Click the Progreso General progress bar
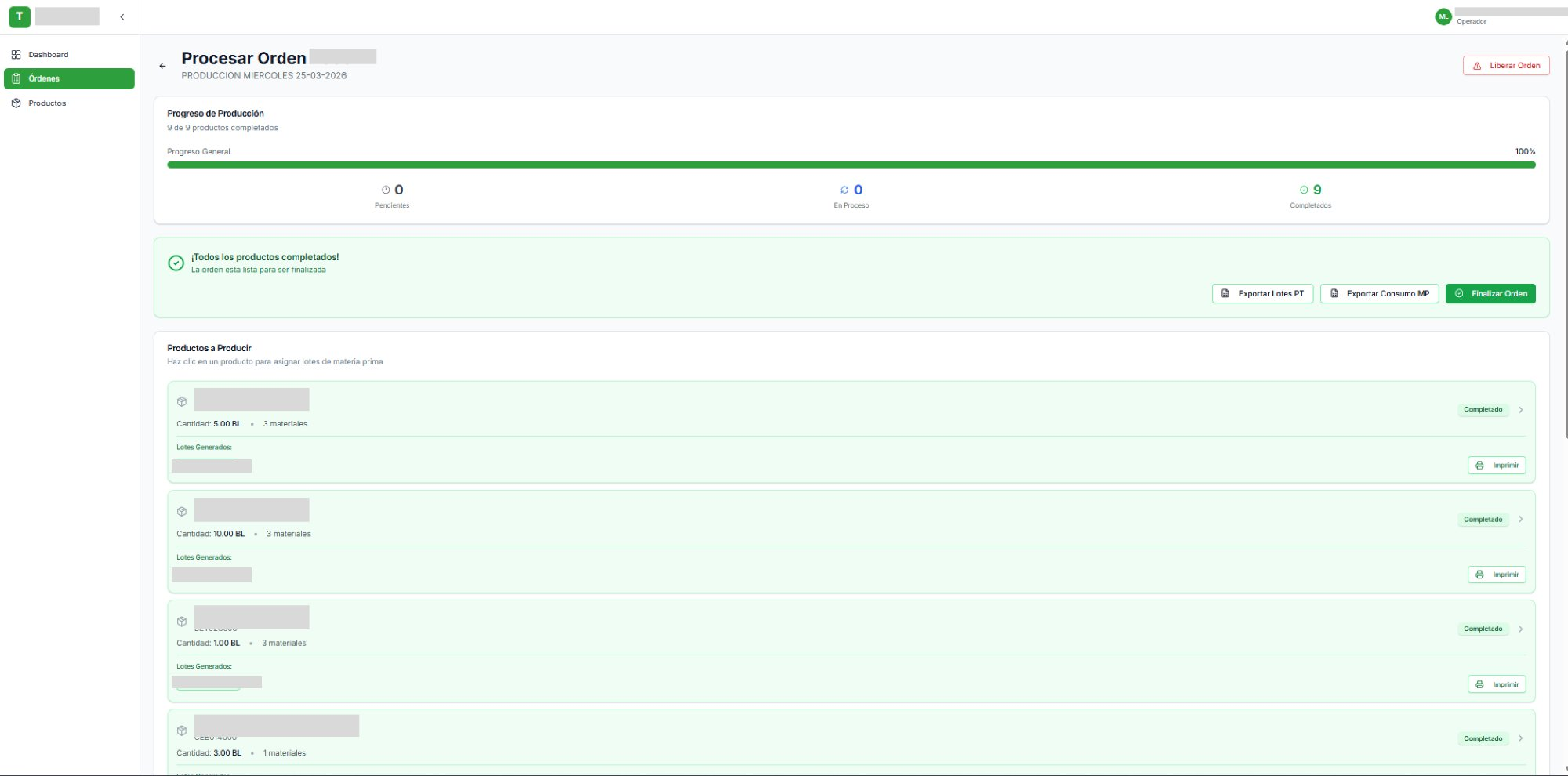 click(x=851, y=165)
